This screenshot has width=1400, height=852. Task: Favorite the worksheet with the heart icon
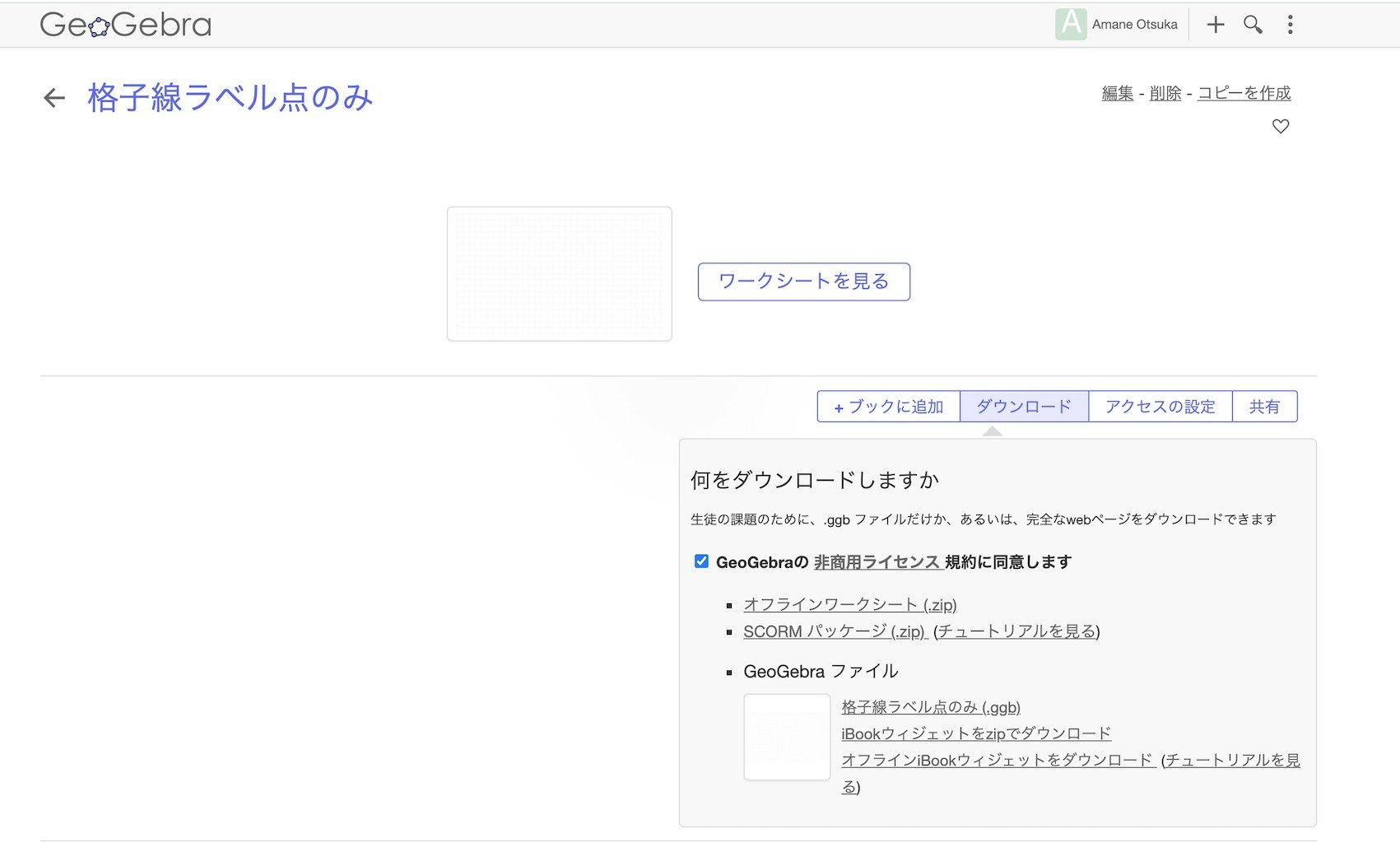1280,126
